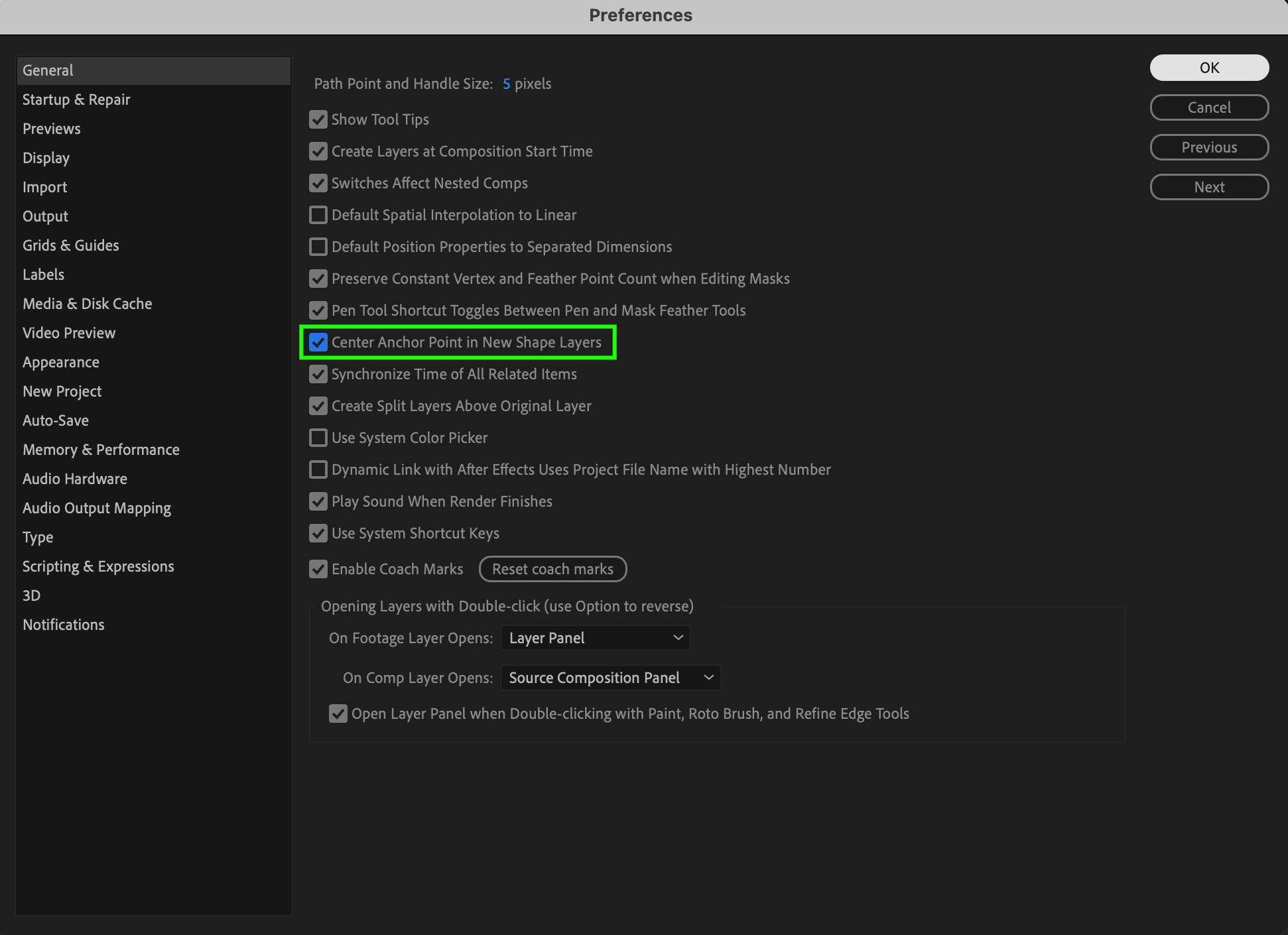Uncheck Play Sound When Render Finishes
The width and height of the screenshot is (1288, 935).
click(x=318, y=501)
